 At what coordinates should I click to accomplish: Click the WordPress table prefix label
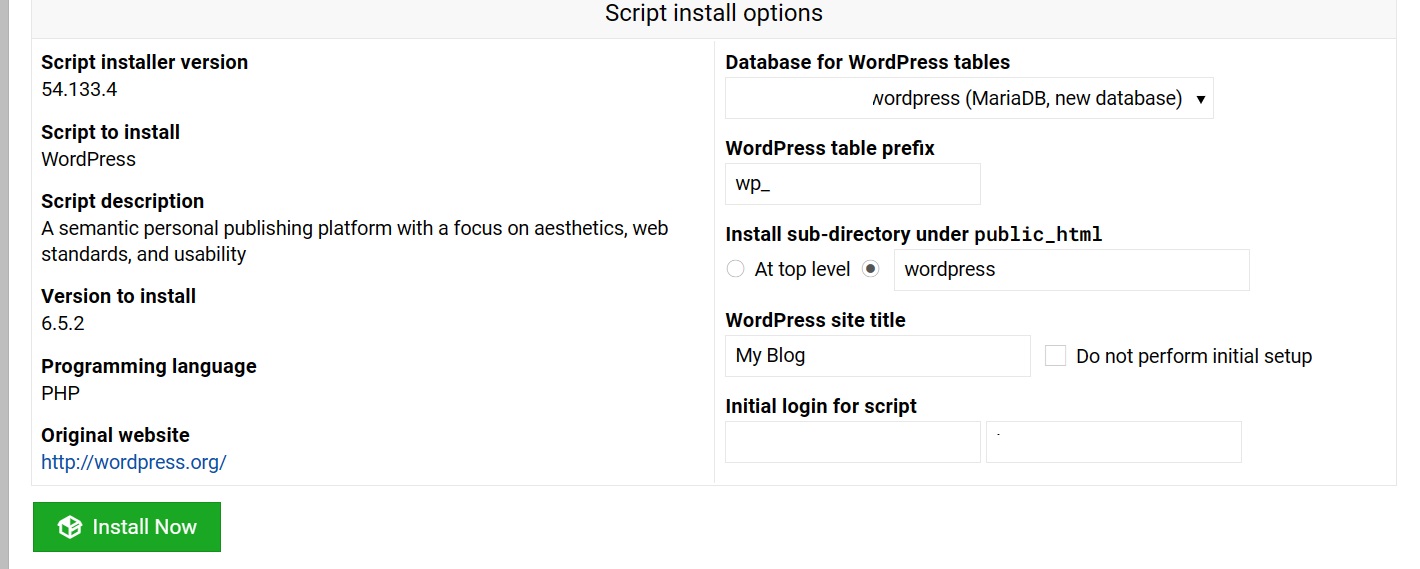click(830, 148)
